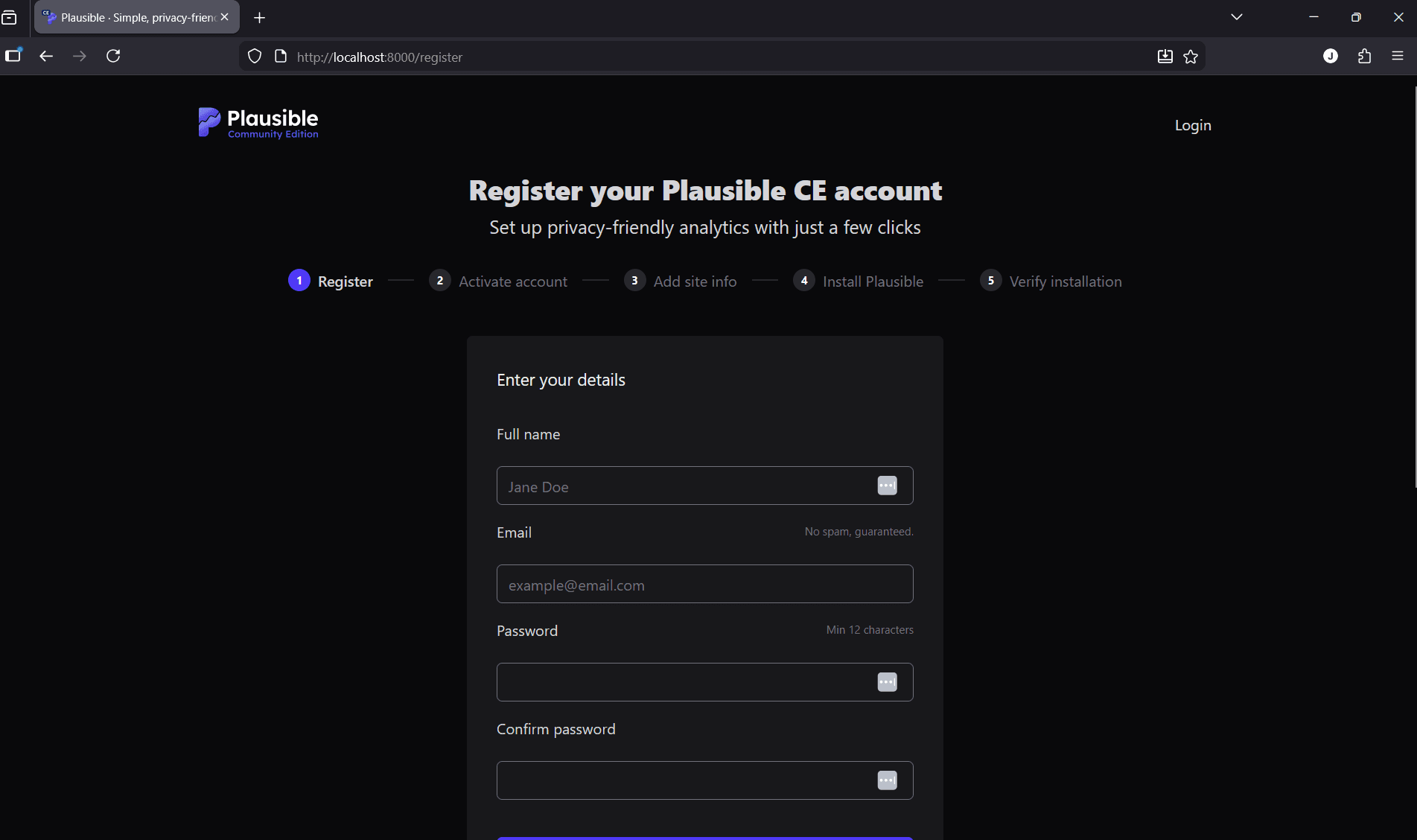Viewport: 1417px width, 840px height.
Task: Open the Firefox hamburger application menu
Action: (x=1398, y=56)
